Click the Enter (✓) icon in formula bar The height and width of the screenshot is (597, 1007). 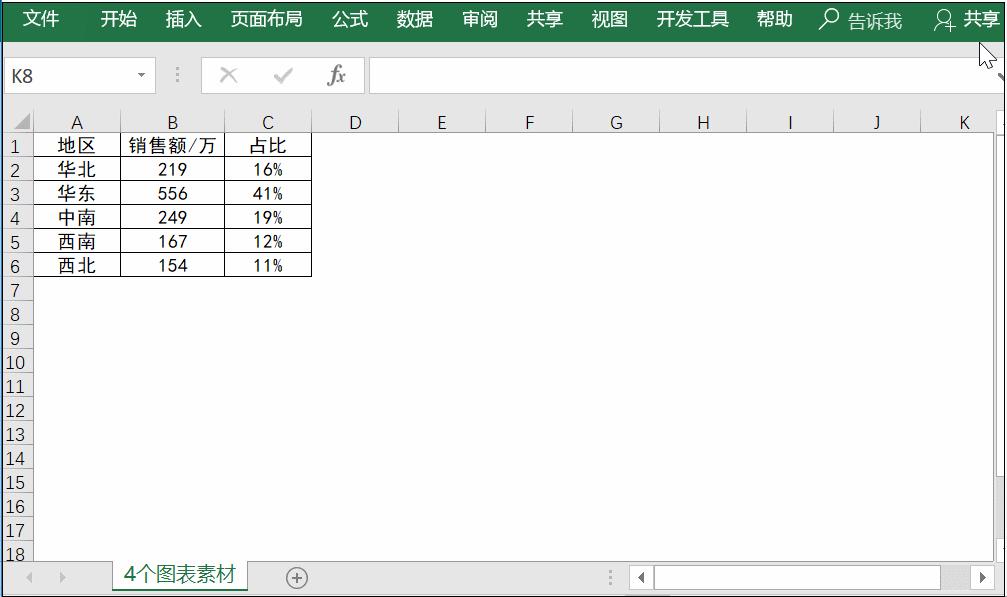(282, 74)
